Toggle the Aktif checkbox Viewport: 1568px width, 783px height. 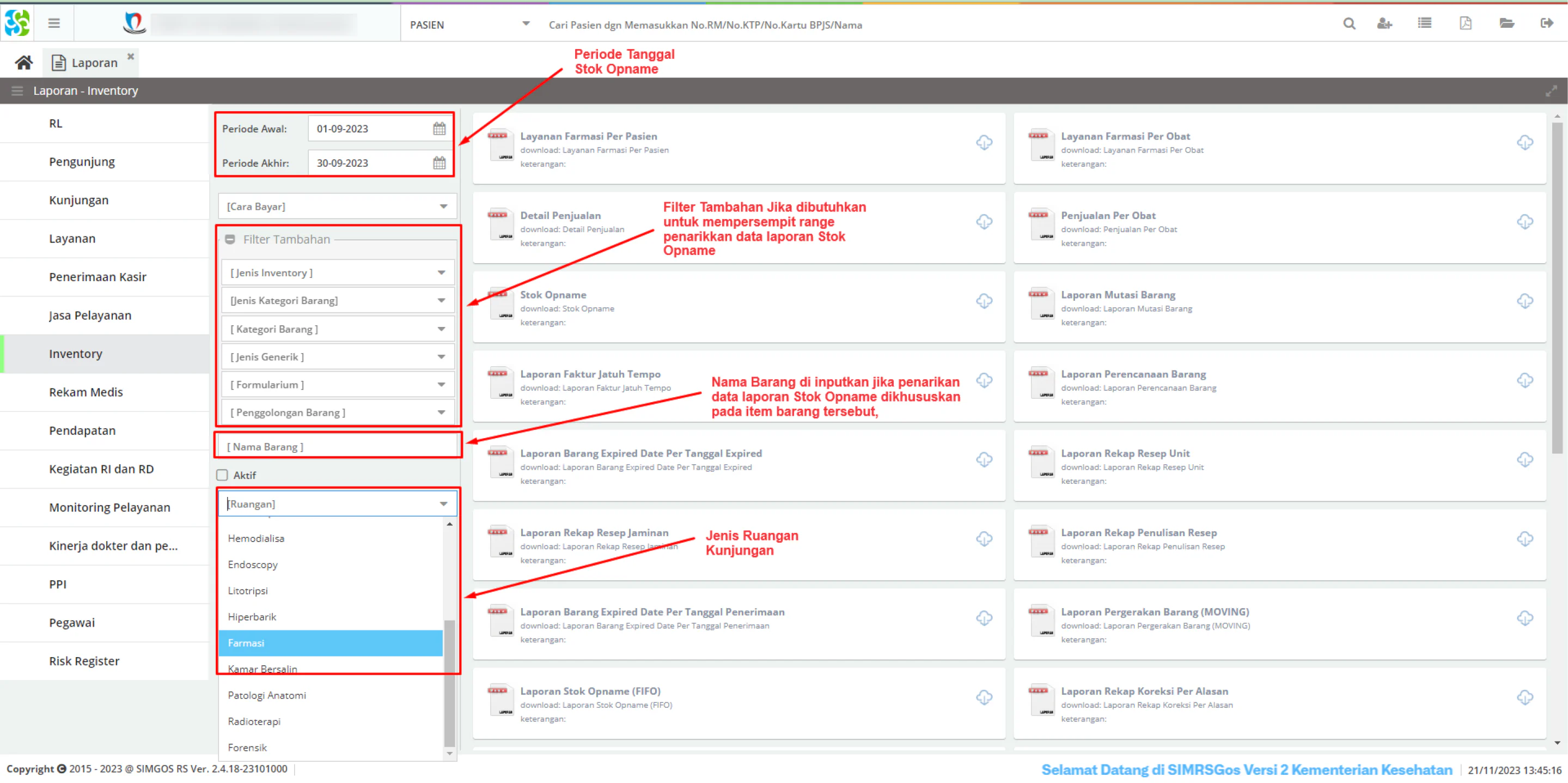click(222, 475)
